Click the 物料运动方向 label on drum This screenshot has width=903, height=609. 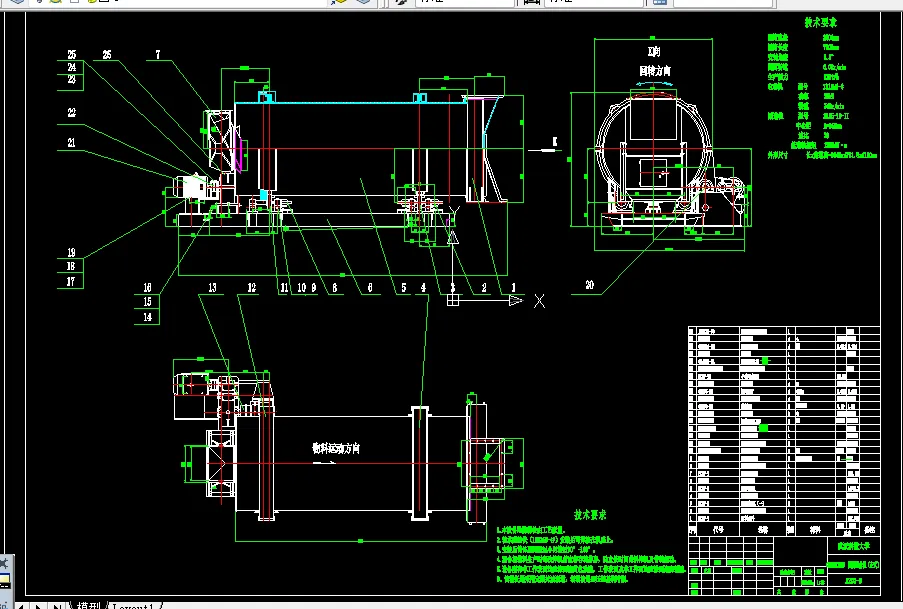point(336,448)
